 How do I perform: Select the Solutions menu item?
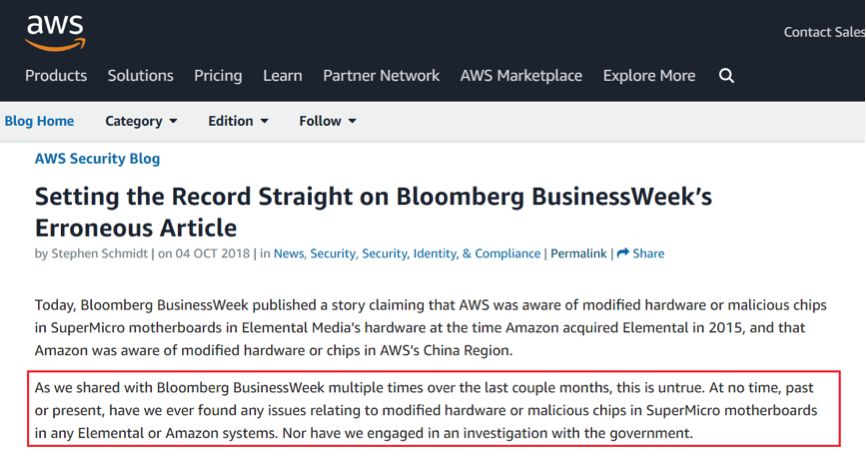[x=141, y=76]
